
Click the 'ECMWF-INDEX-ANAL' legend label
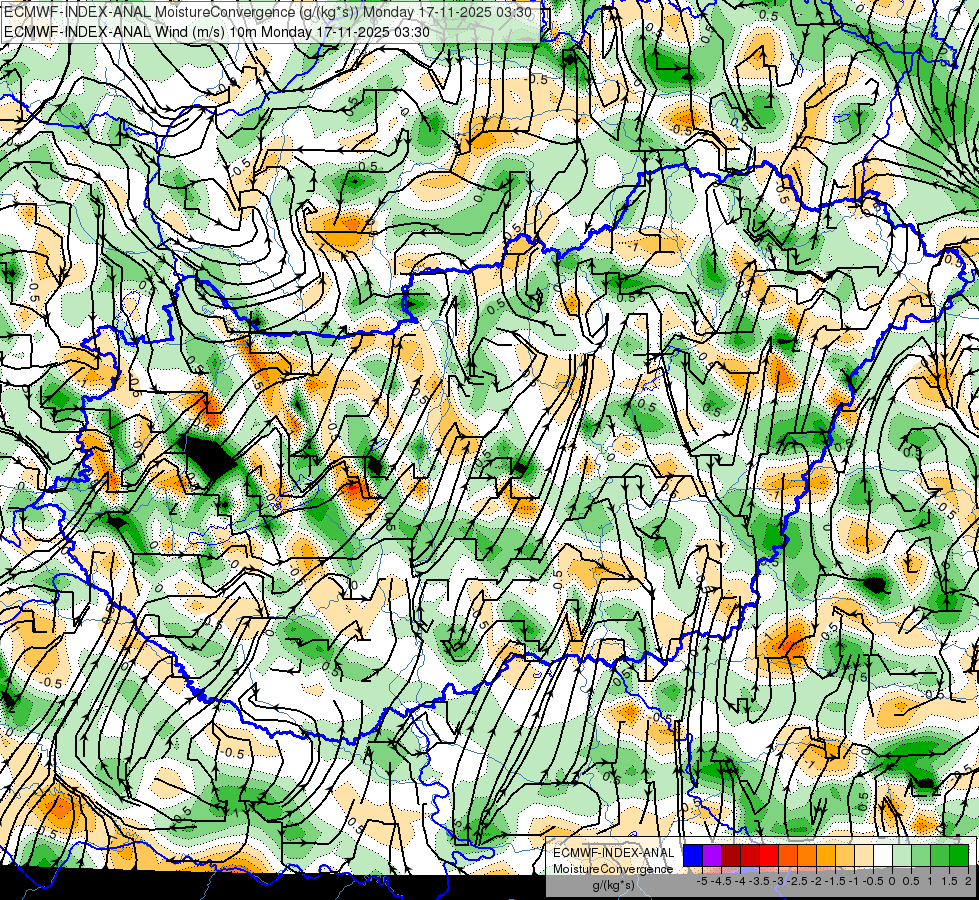tap(613, 853)
